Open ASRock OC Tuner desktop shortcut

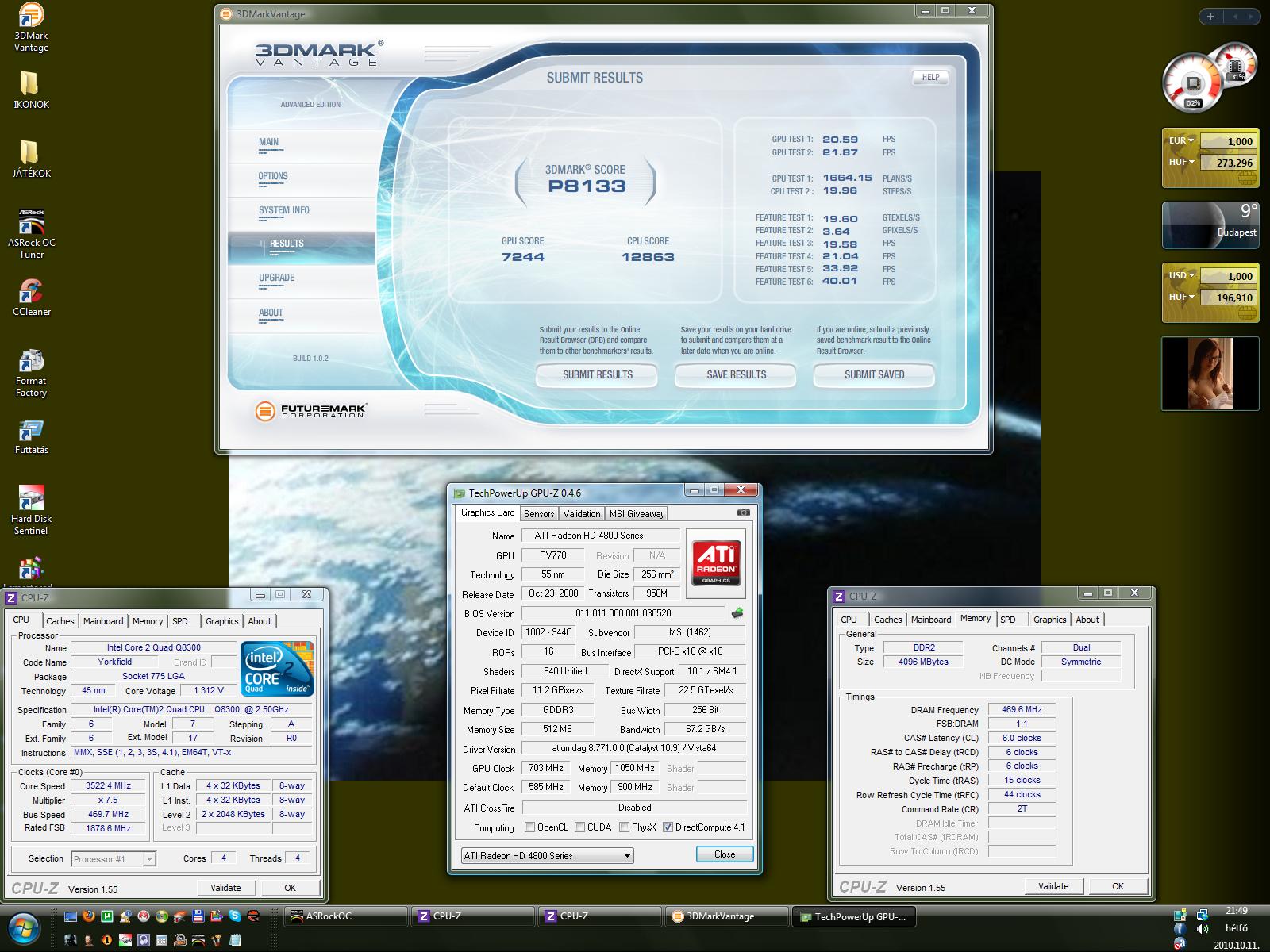coord(31,223)
